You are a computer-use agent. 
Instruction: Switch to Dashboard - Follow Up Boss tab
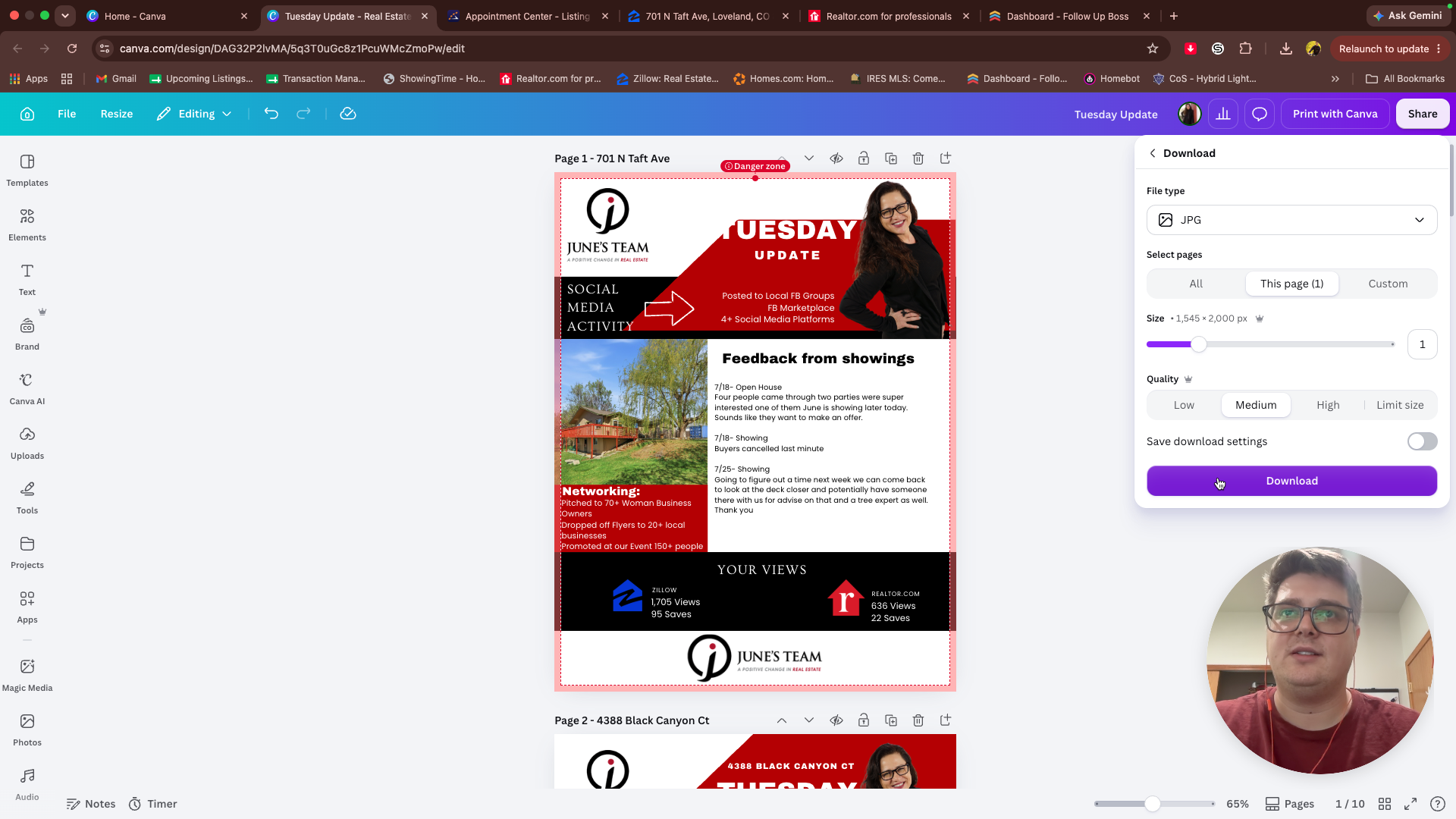[1069, 16]
